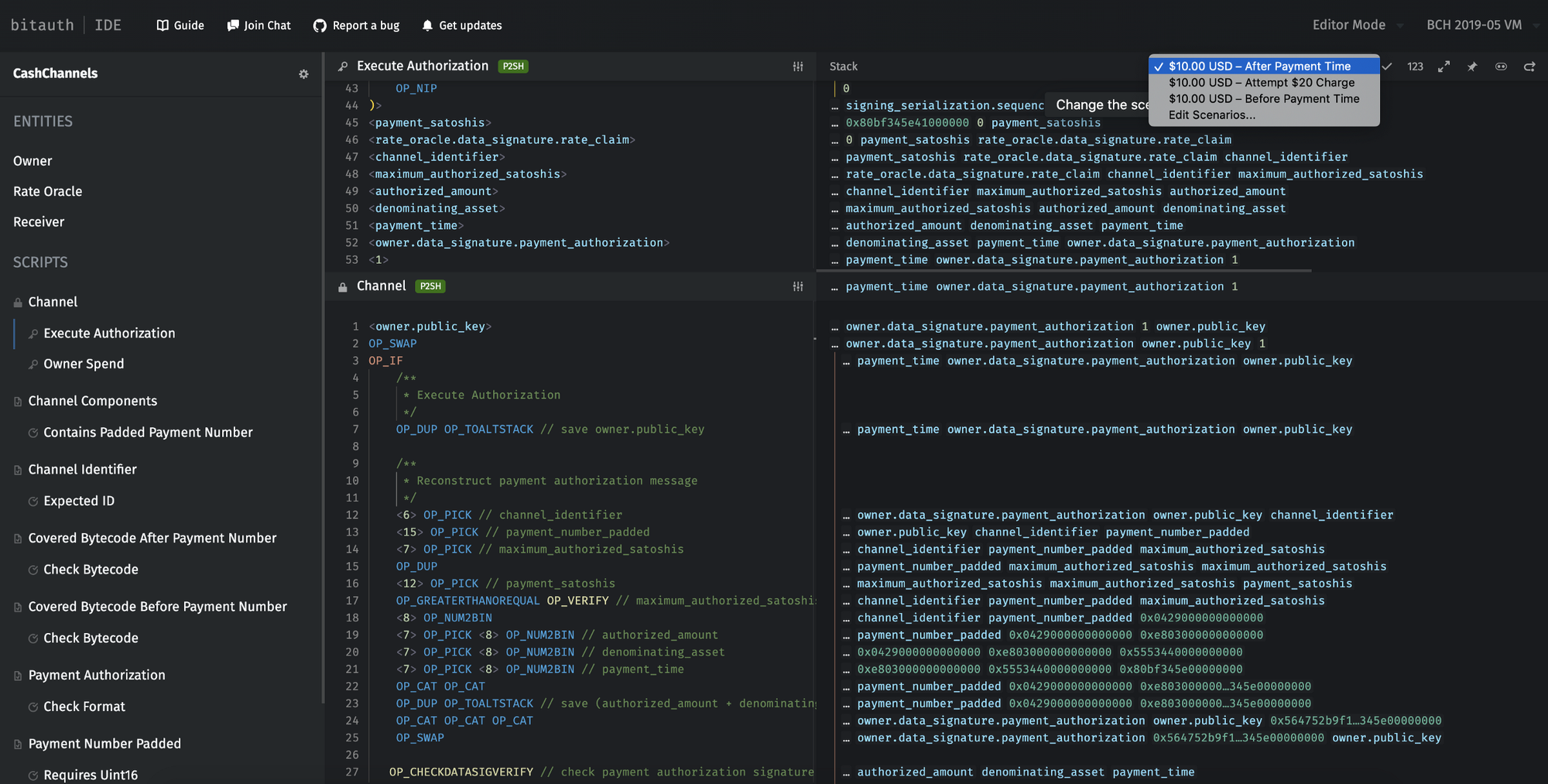Click the fullscreen expand arrows icon
Image resolution: width=1548 pixels, height=784 pixels.
tap(1444, 67)
